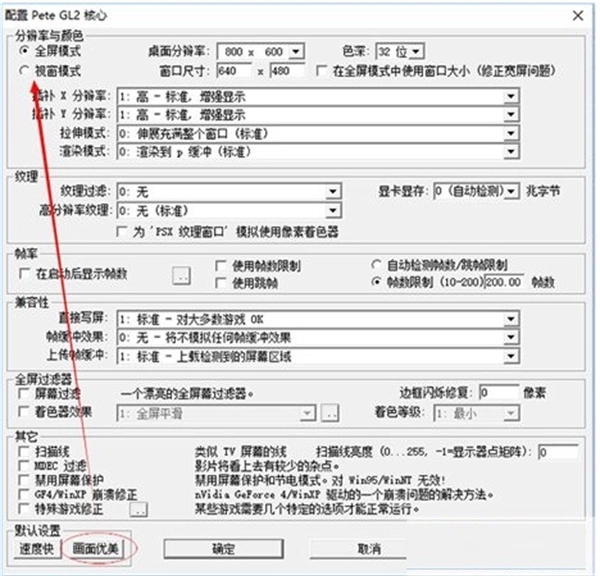
Task: Enable 在全屏模式中使用窗口大小 checkbox
Action: tap(321, 72)
